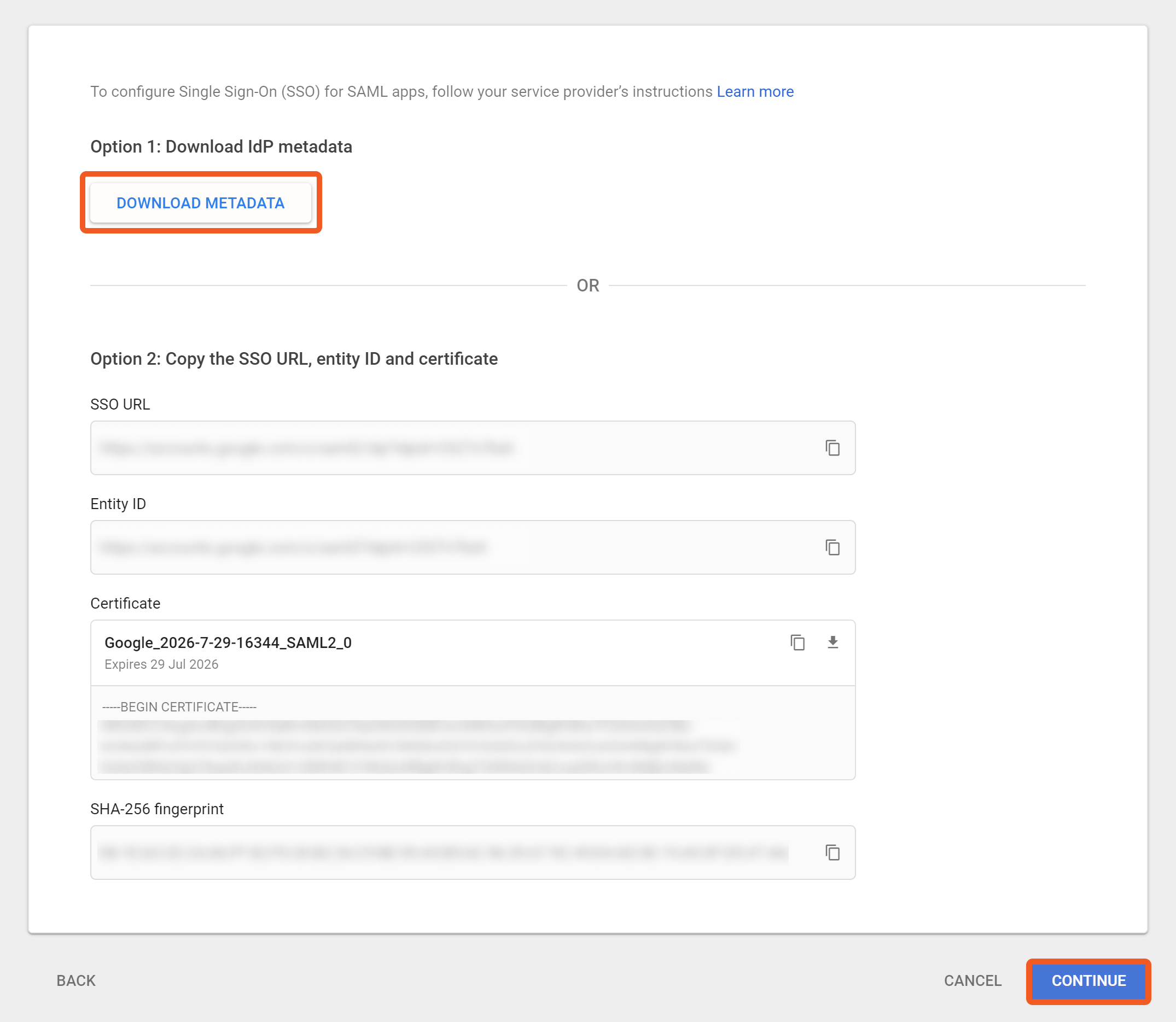1176x1022 pixels.
Task: Go back to the previous step
Action: tap(76, 980)
